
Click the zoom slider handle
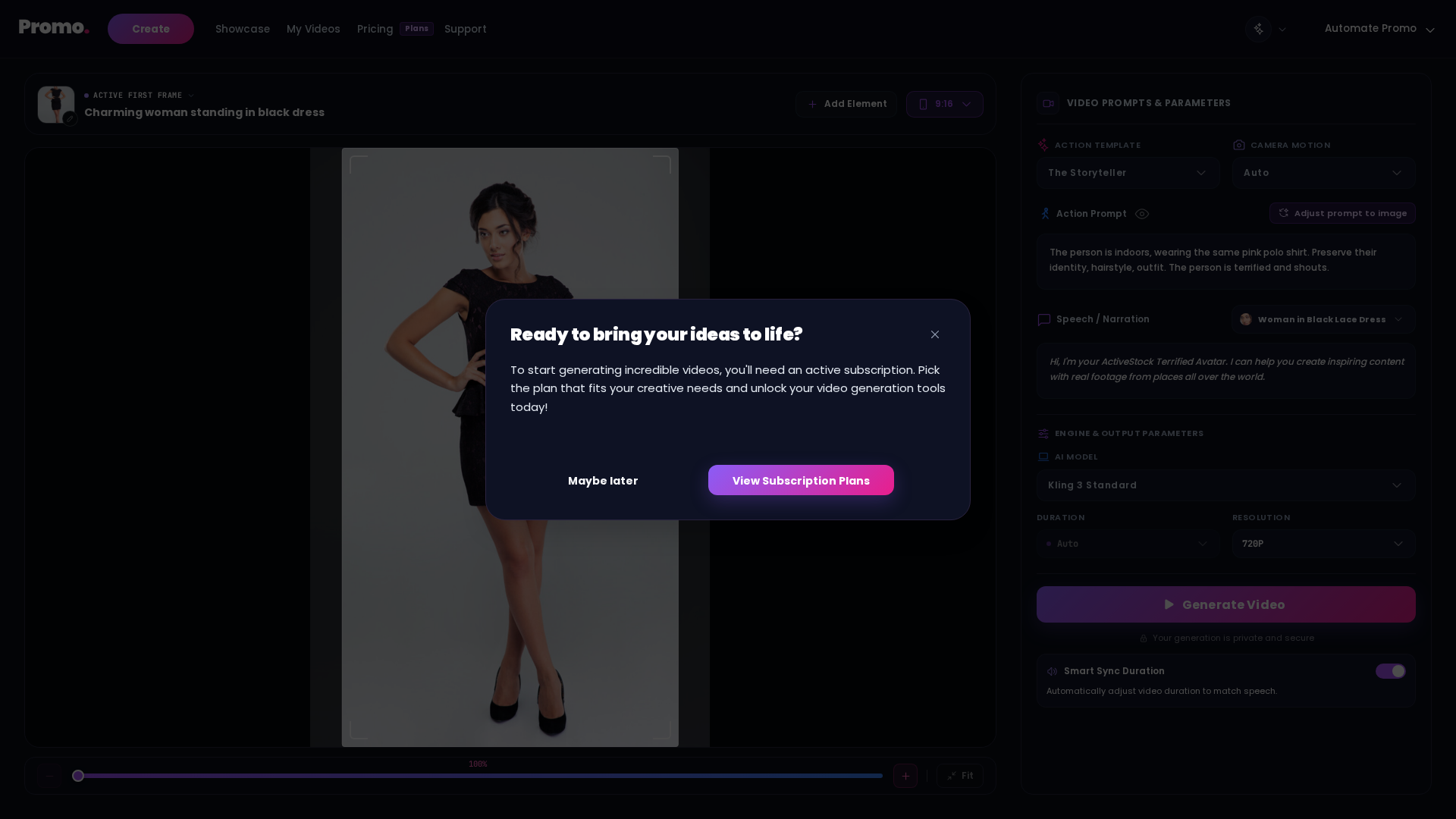pos(78,776)
